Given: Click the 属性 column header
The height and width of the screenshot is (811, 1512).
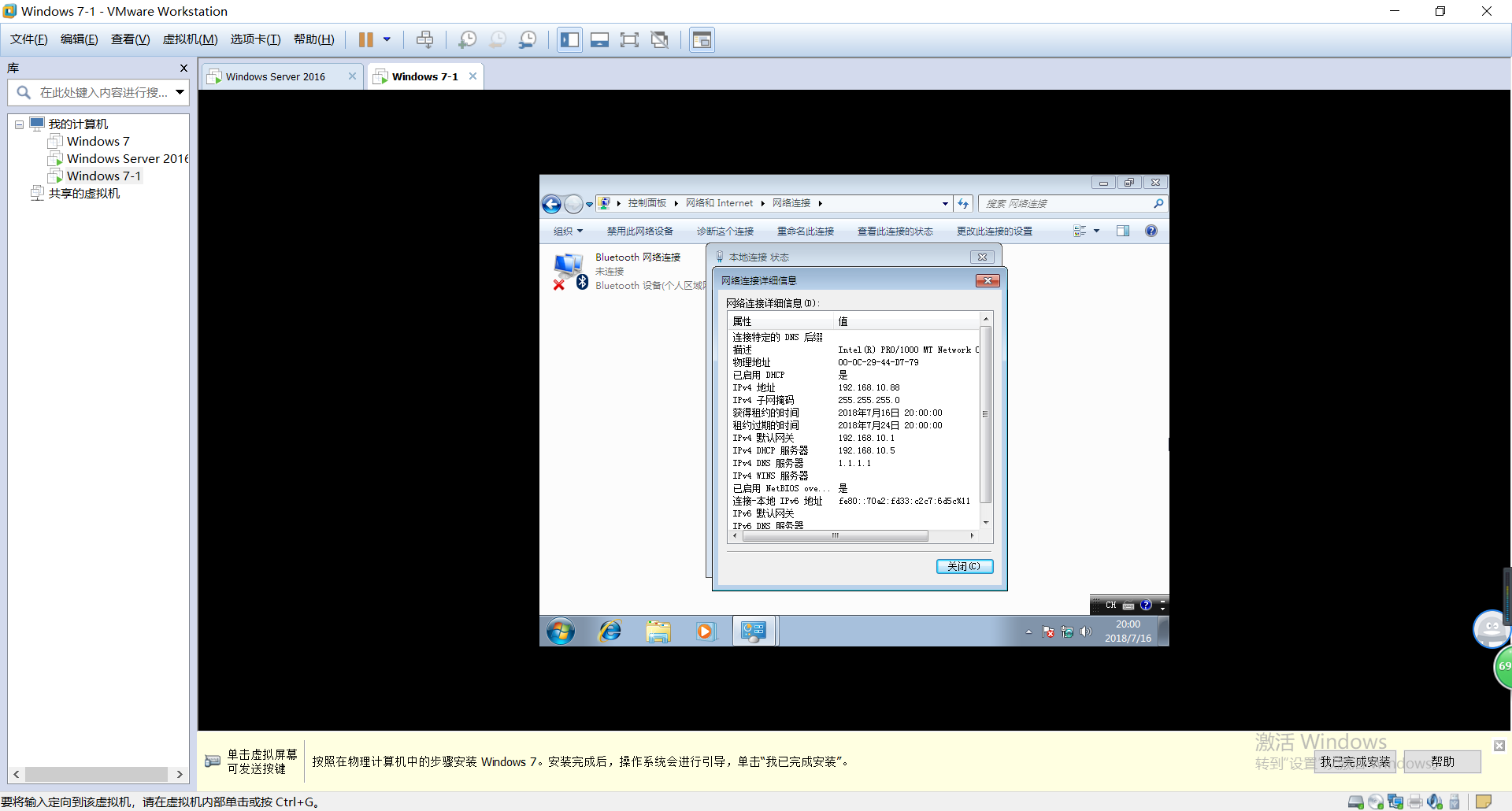Looking at the screenshot, I should (780, 321).
